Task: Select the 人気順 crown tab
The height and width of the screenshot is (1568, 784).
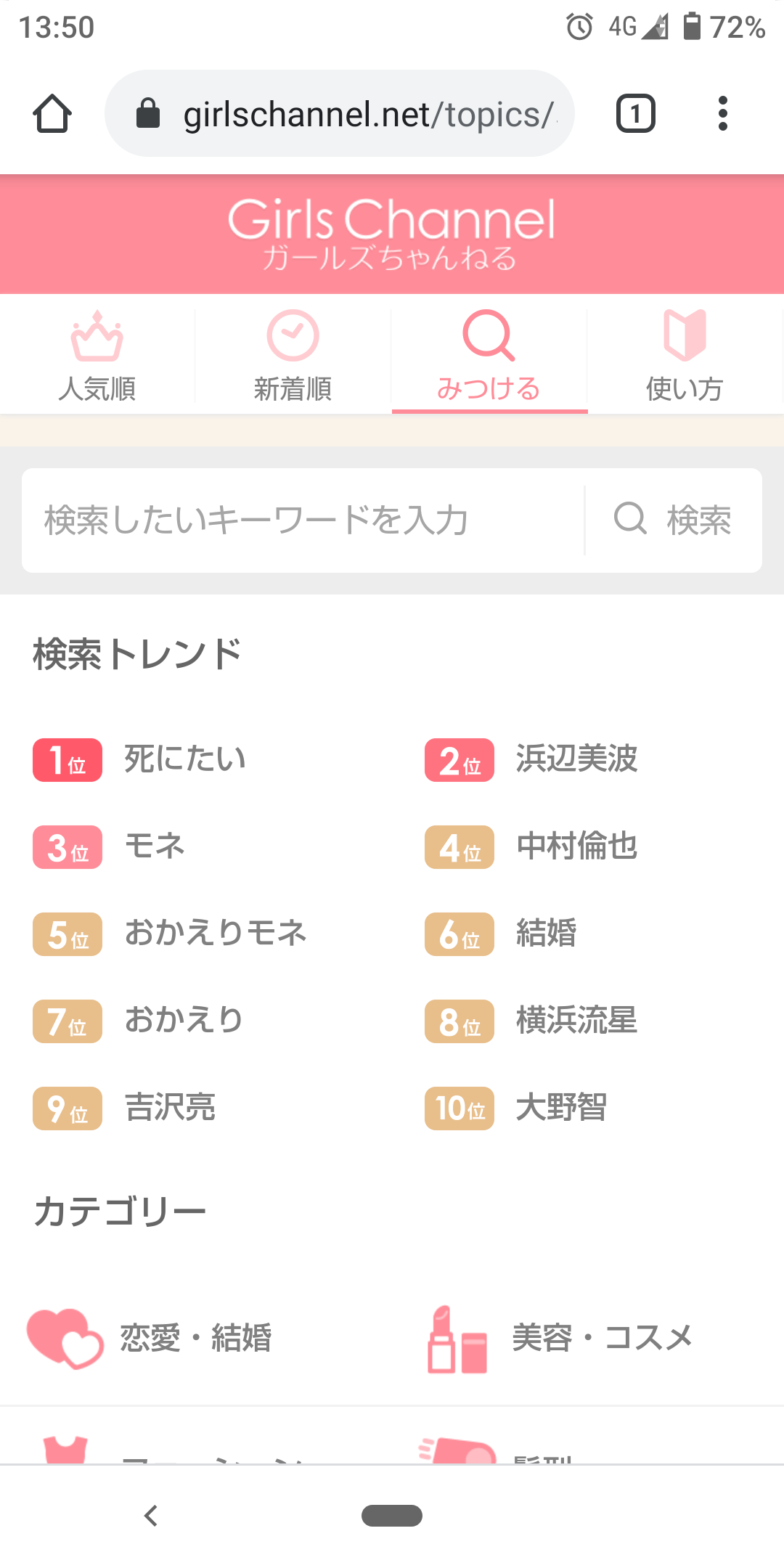Action: 97,356
